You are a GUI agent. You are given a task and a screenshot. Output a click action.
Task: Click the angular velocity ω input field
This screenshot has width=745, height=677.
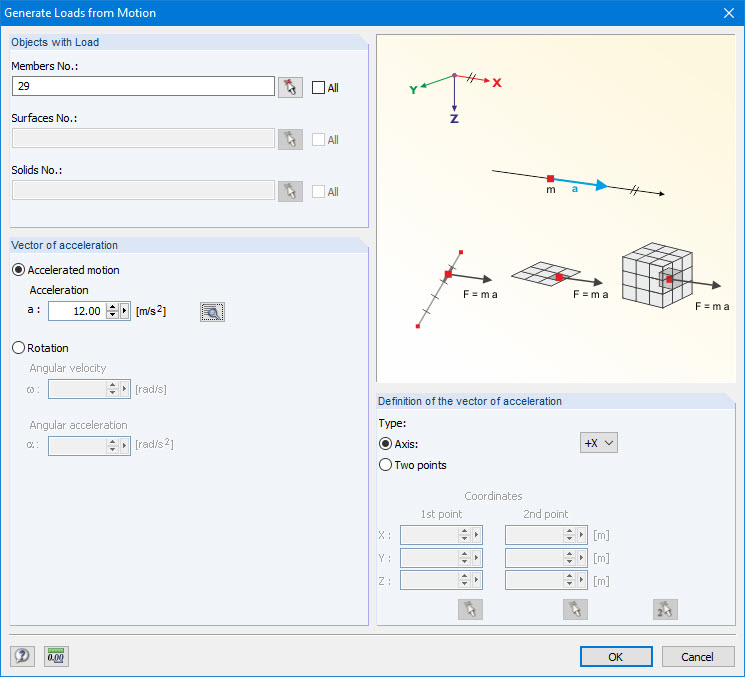(77, 389)
